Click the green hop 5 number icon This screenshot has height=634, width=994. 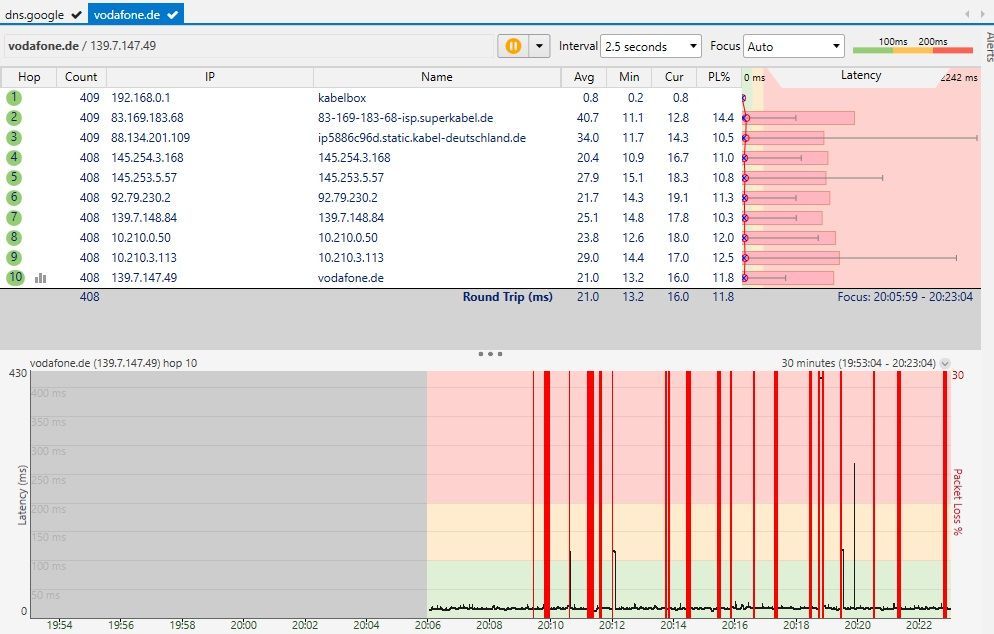pos(14,178)
